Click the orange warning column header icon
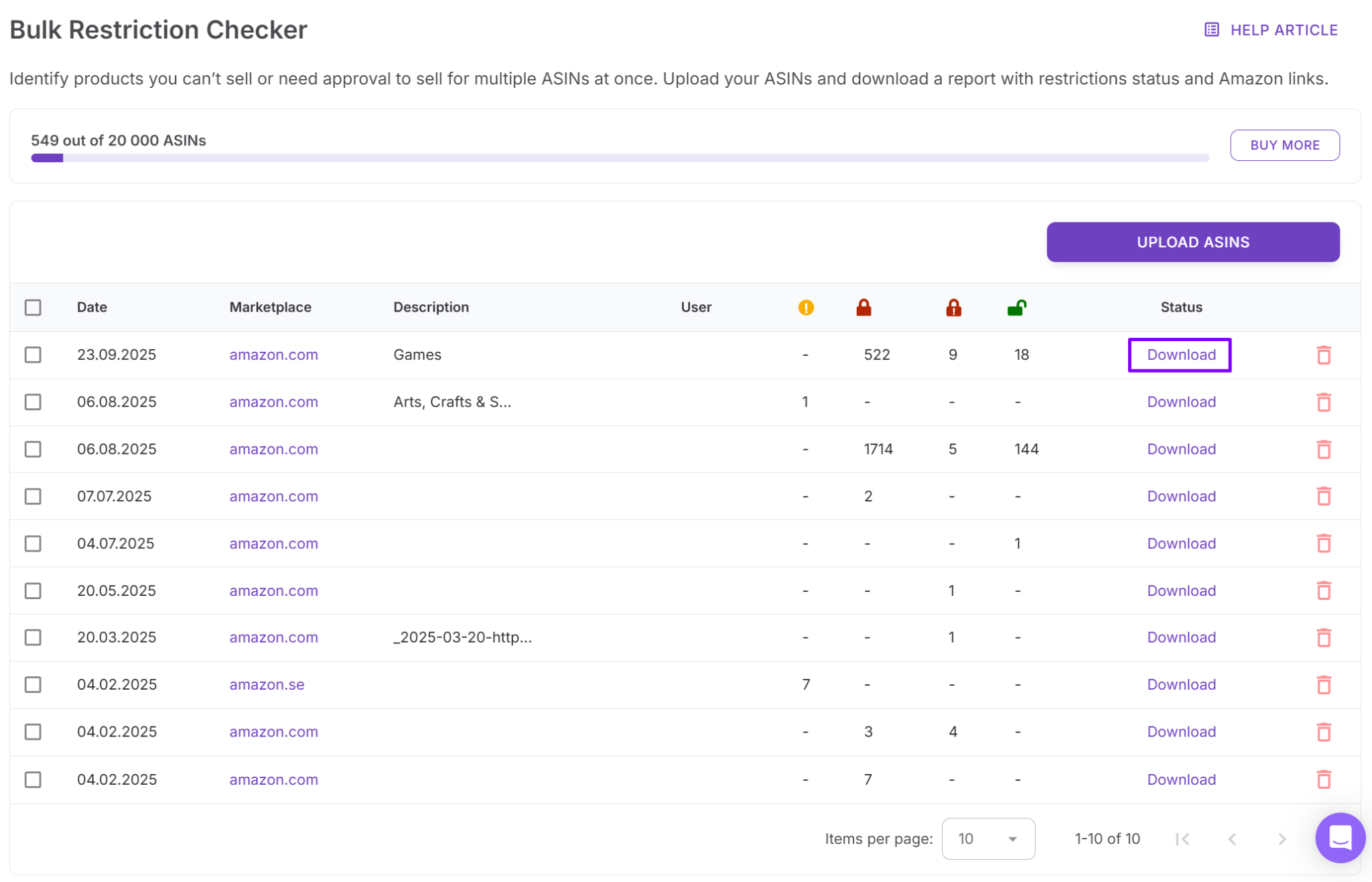 (x=806, y=308)
